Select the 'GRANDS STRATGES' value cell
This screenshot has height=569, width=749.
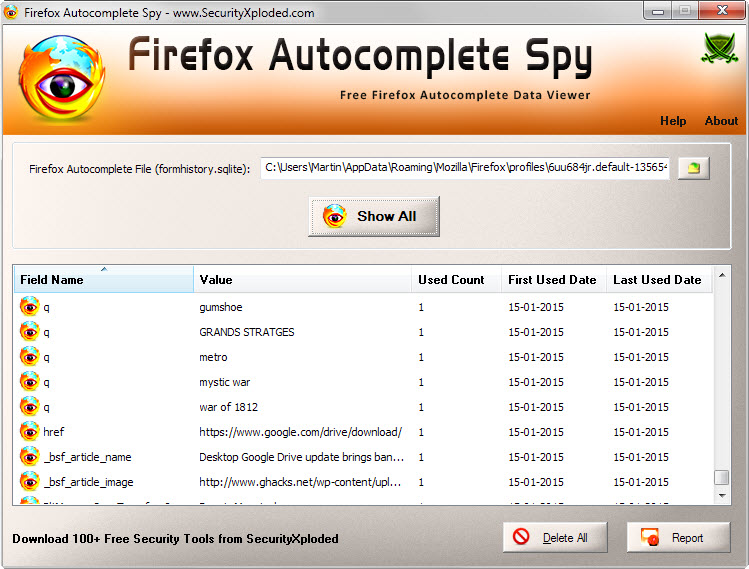[x=246, y=332]
